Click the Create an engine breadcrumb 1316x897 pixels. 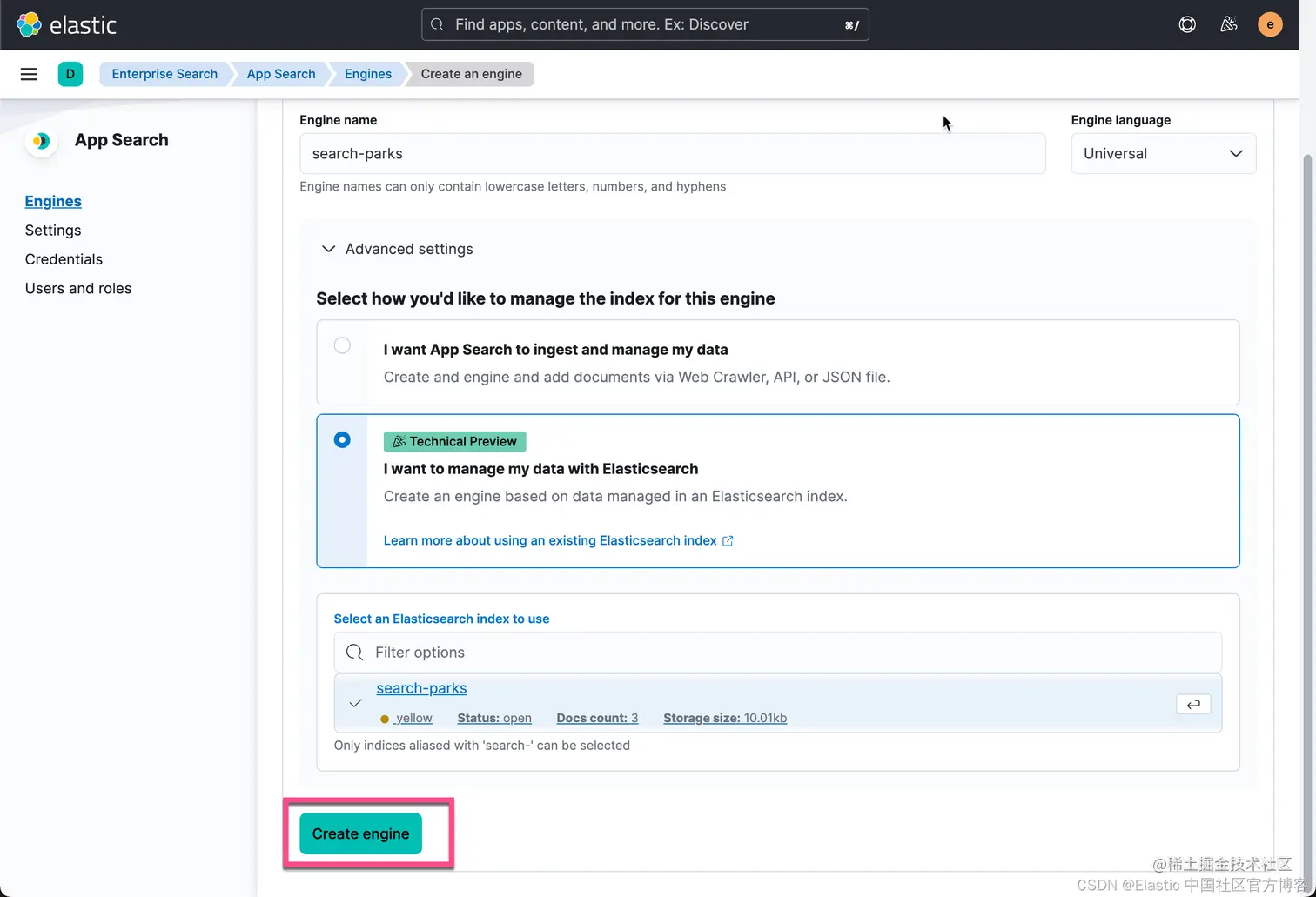point(472,74)
